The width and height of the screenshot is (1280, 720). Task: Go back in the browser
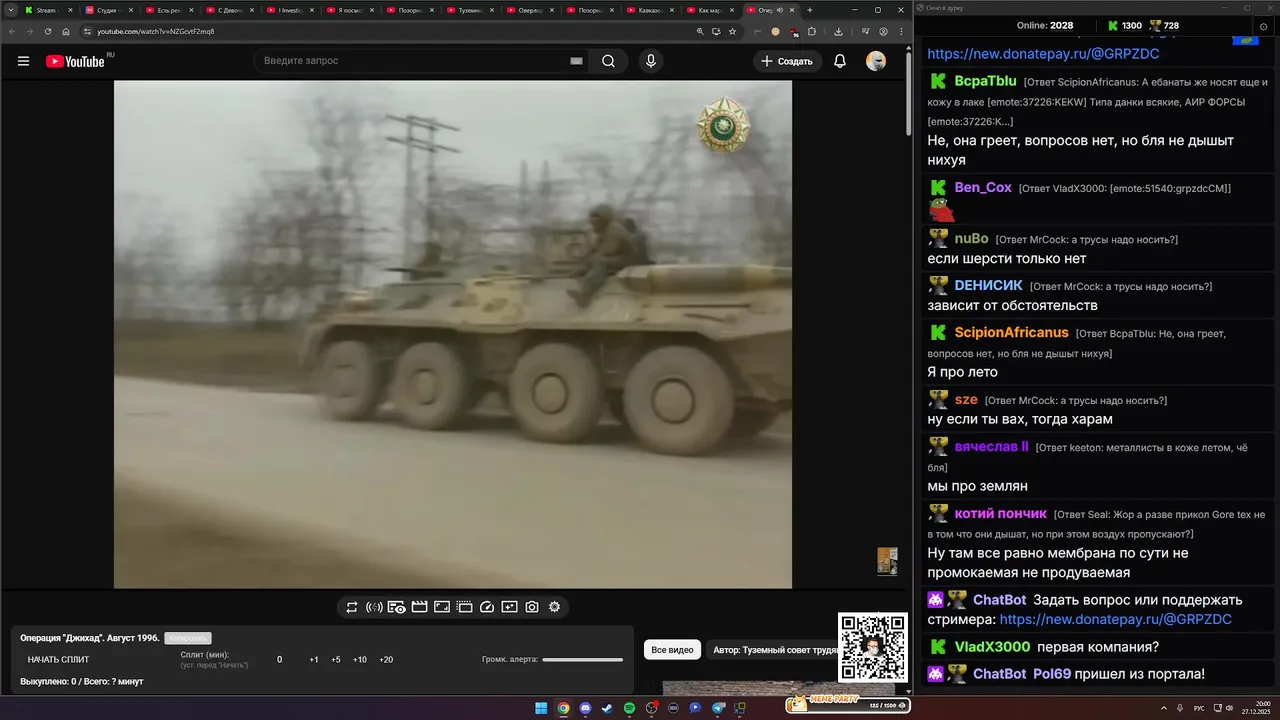[12, 31]
